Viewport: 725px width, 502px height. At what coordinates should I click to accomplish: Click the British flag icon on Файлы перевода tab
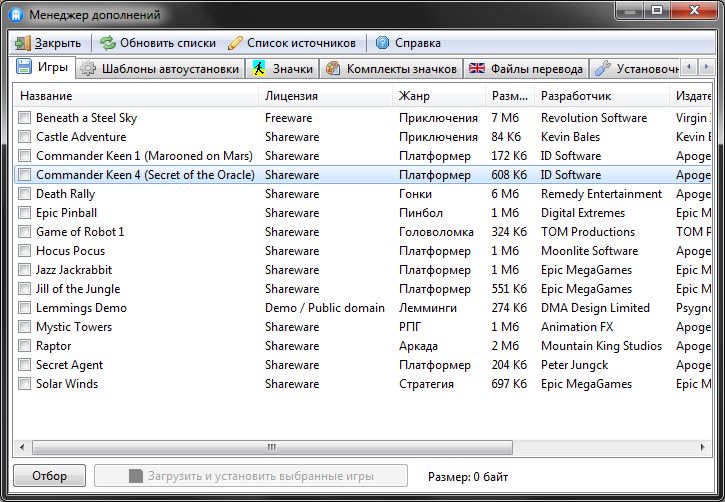tap(477, 69)
